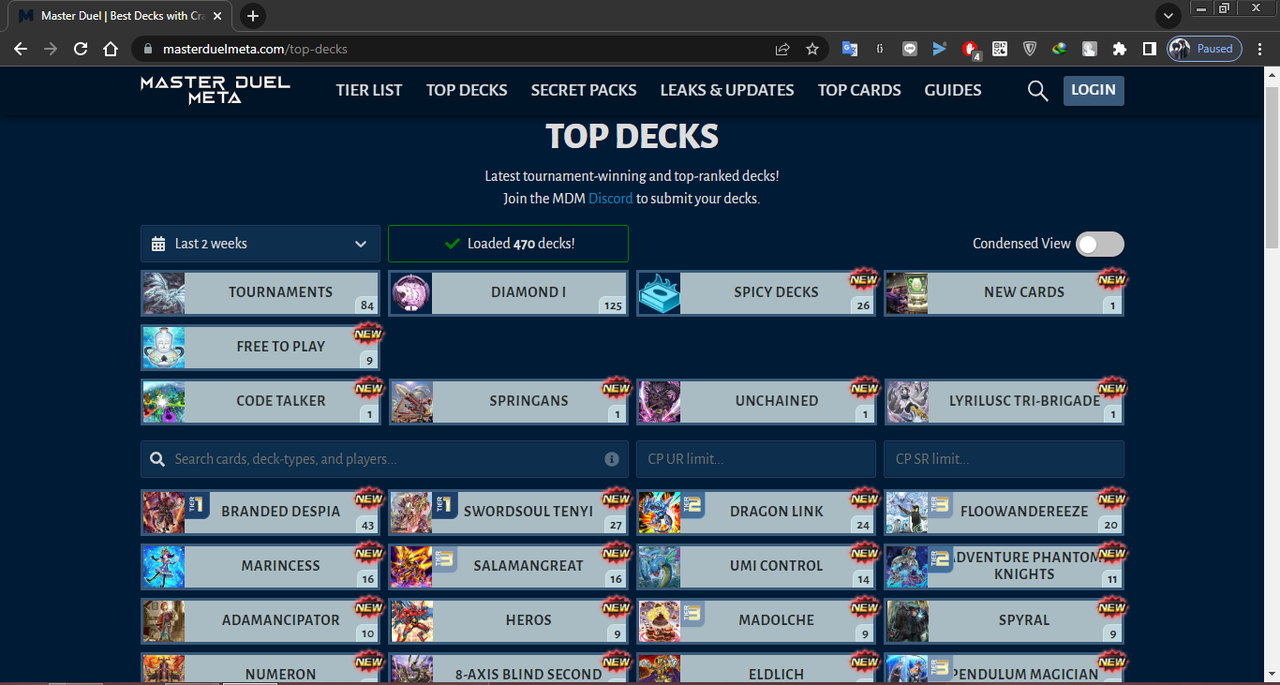
Task: Select the Lyrilusc Tri-Brigade filter
Action: 1004,401
